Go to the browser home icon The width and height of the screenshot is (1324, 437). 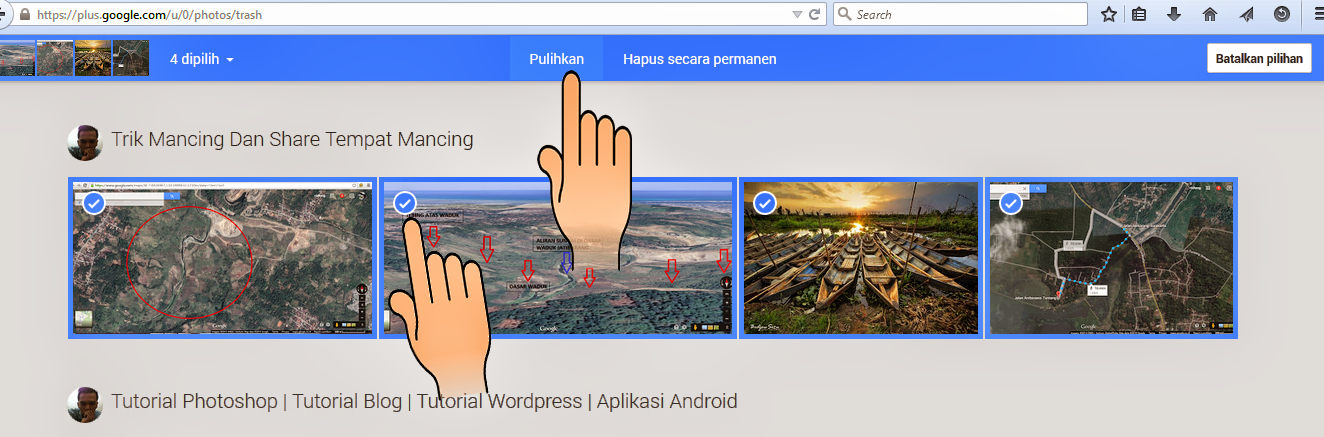click(x=1210, y=15)
